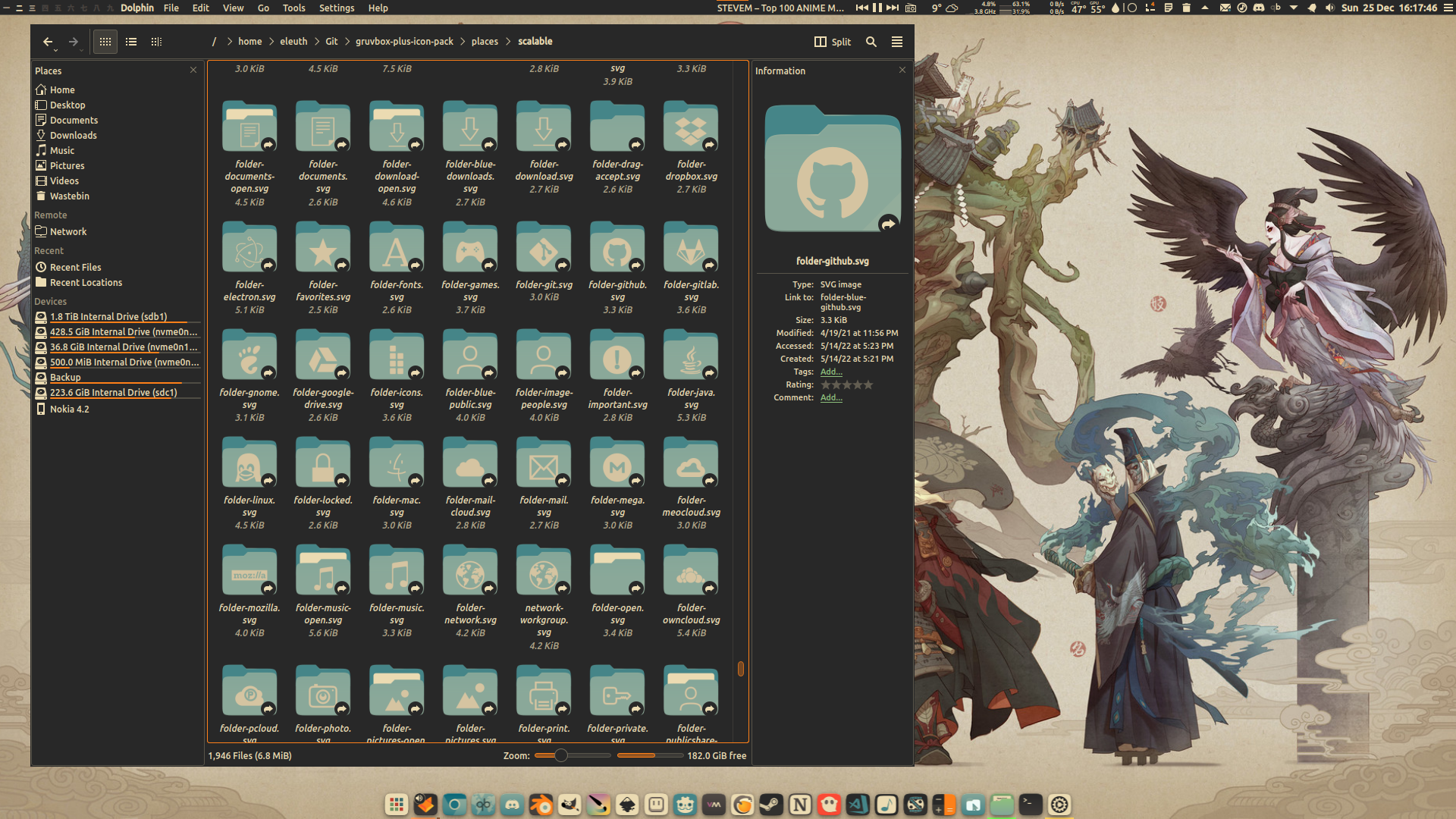Image resolution: width=1456 pixels, height=819 pixels.
Task: Expand the chevron after root slash
Action: click(229, 42)
